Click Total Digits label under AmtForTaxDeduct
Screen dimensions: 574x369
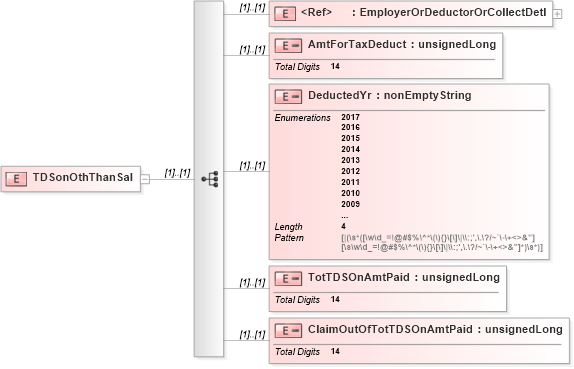(297, 67)
